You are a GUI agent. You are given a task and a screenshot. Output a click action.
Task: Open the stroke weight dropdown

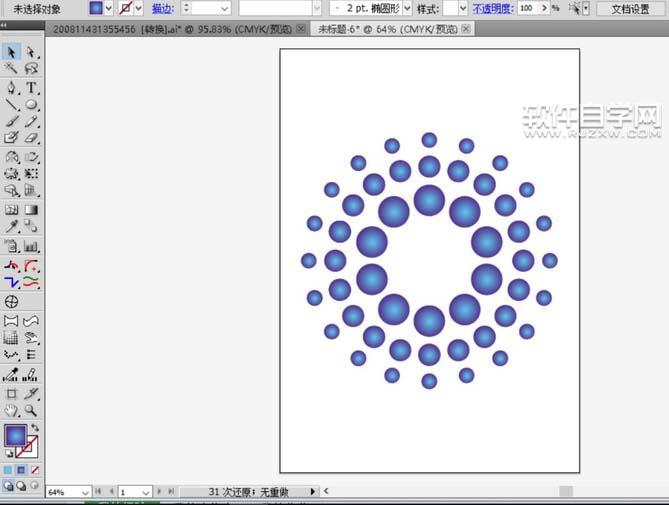(x=224, y=8)
